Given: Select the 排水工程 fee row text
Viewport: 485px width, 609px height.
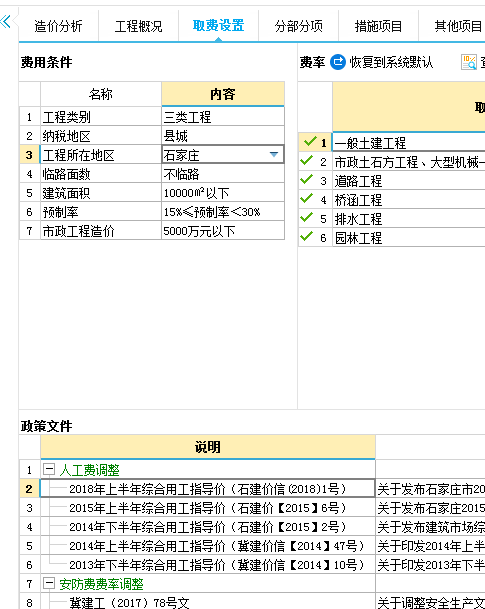Looking at the screenshot, I should tap(358, 219).
